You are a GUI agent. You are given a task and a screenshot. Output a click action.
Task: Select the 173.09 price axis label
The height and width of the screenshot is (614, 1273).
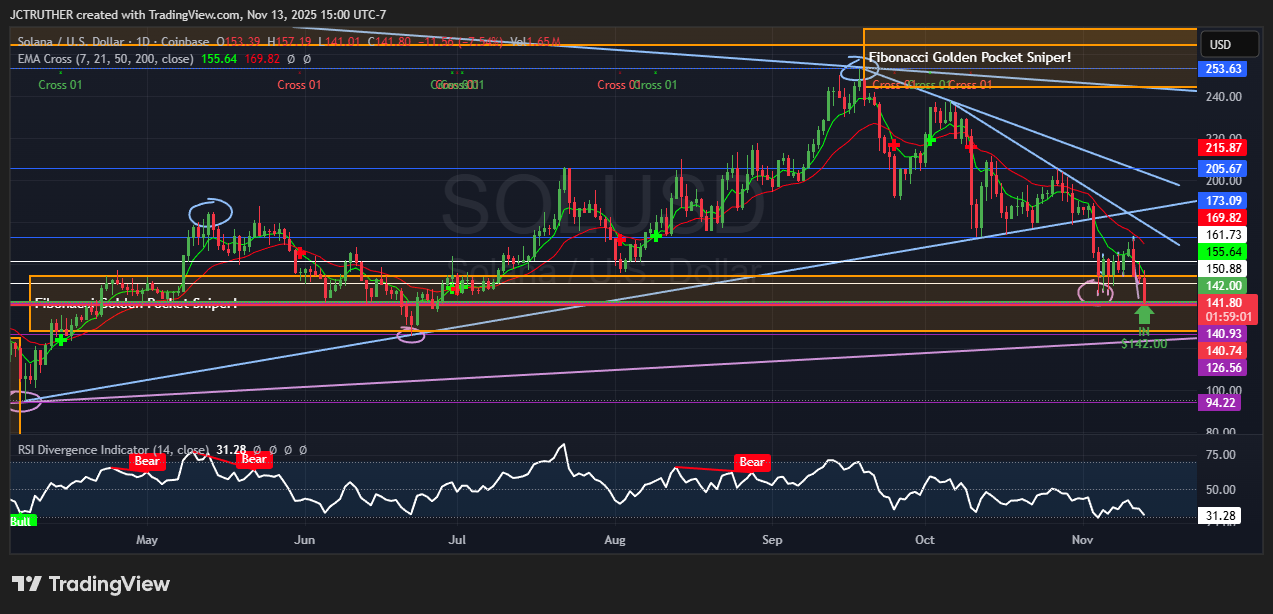(1224, 201)
